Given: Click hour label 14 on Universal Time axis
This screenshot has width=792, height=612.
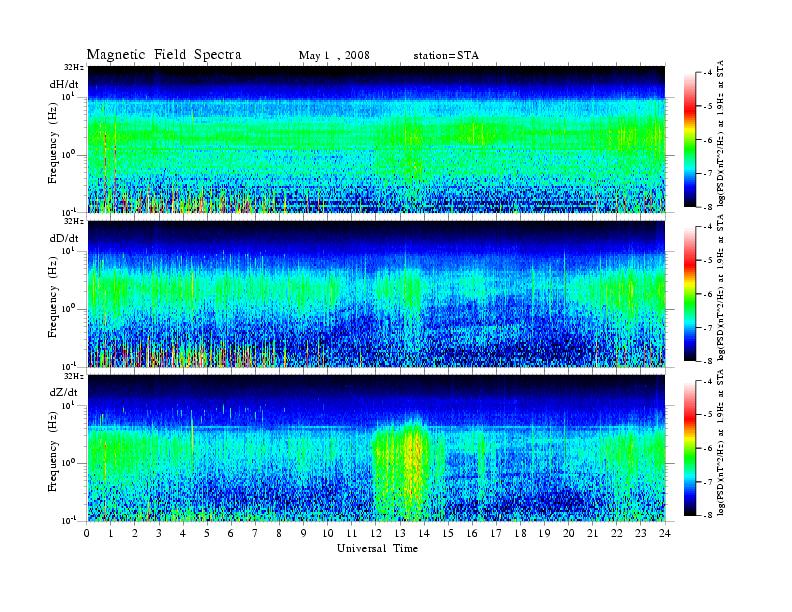Looking at the screenshot, I should click(424, 533).
